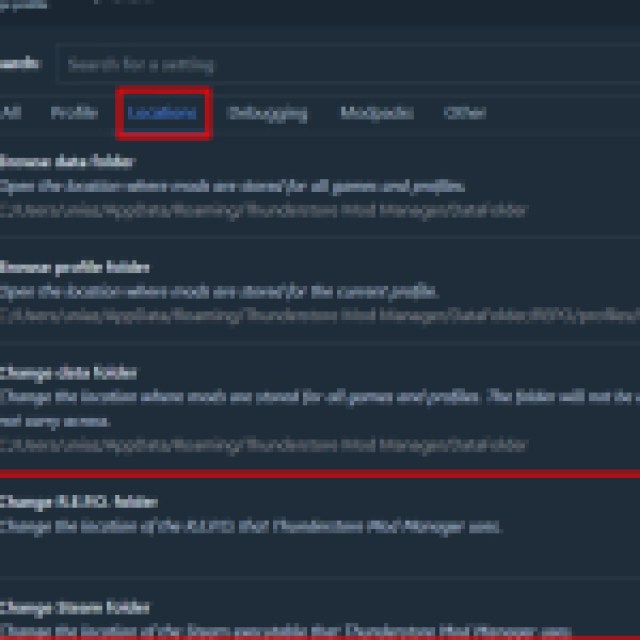Click the Browse profile folder description text
The height and width of the screenshot is (640, 640).
219,292
